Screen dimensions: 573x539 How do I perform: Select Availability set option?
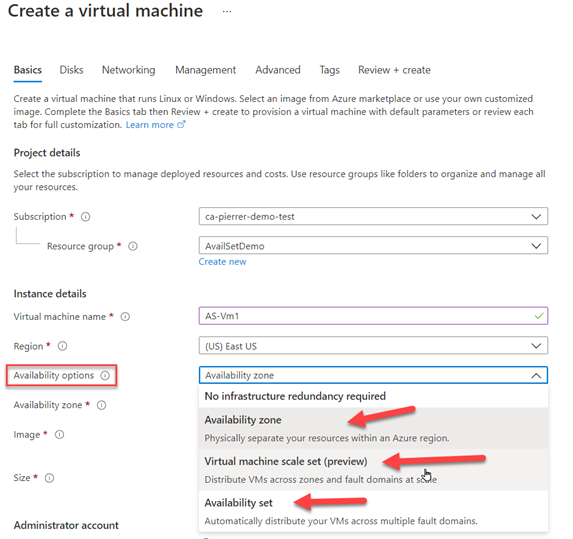373,511
